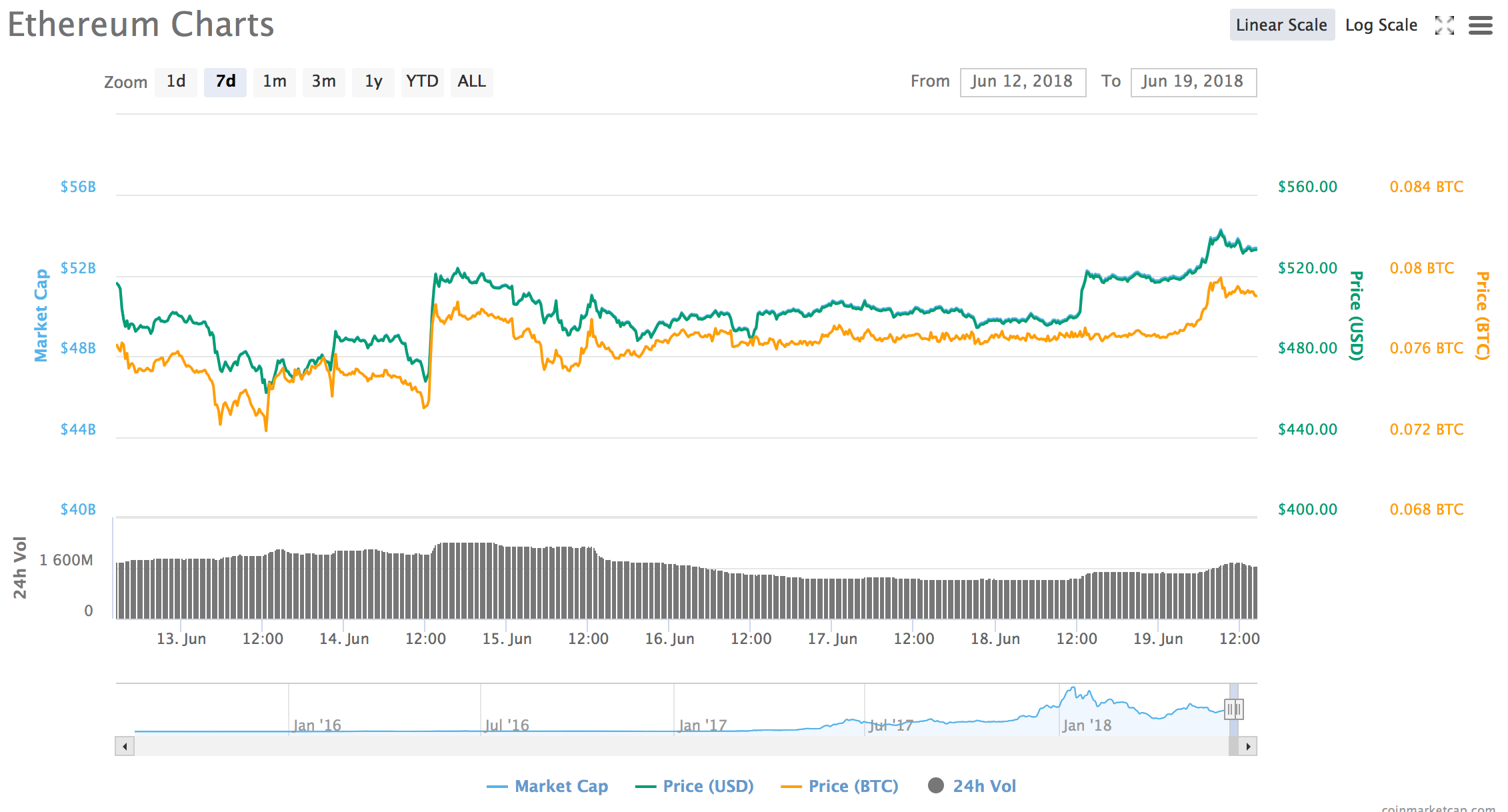This screenshot has height=812, width=1508.
Task: Click the To date field
Action: [x=1193, y=82]
